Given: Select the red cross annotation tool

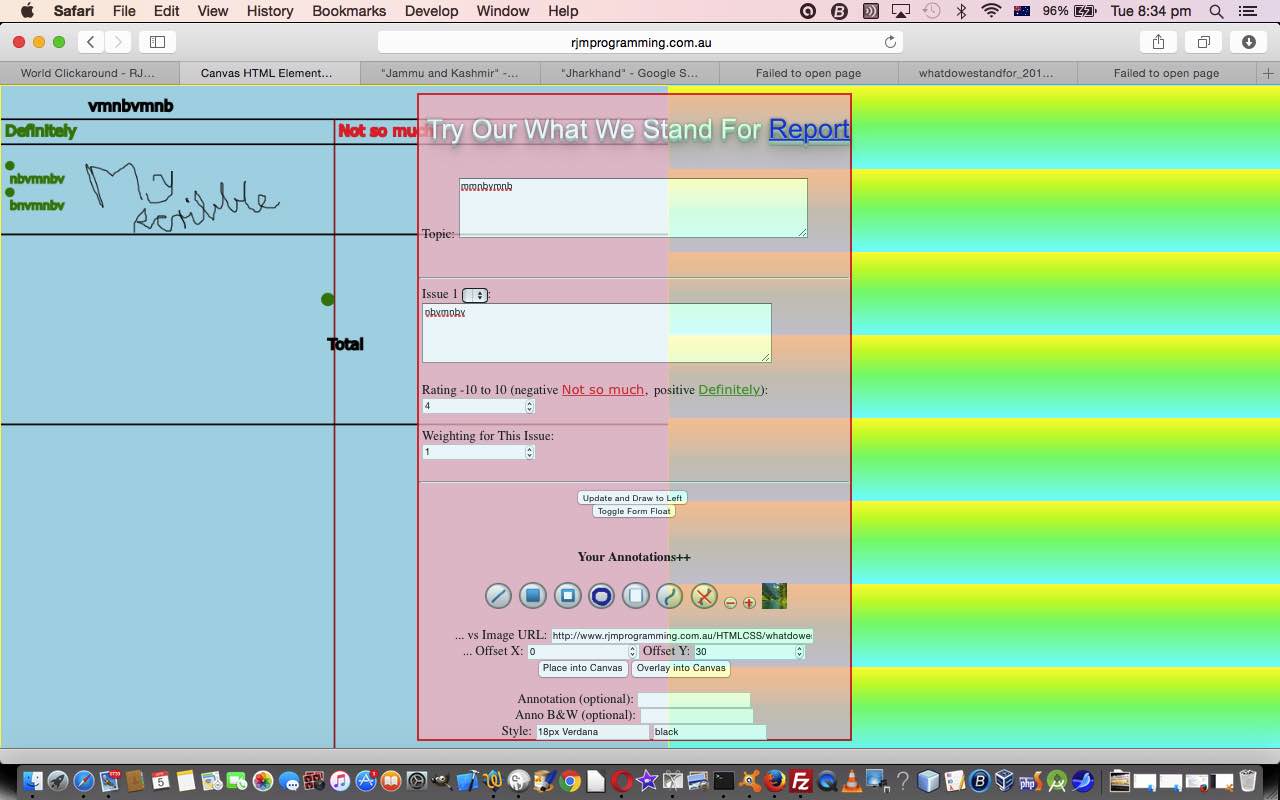Looking at the screenshot, I should coord(704,596).
